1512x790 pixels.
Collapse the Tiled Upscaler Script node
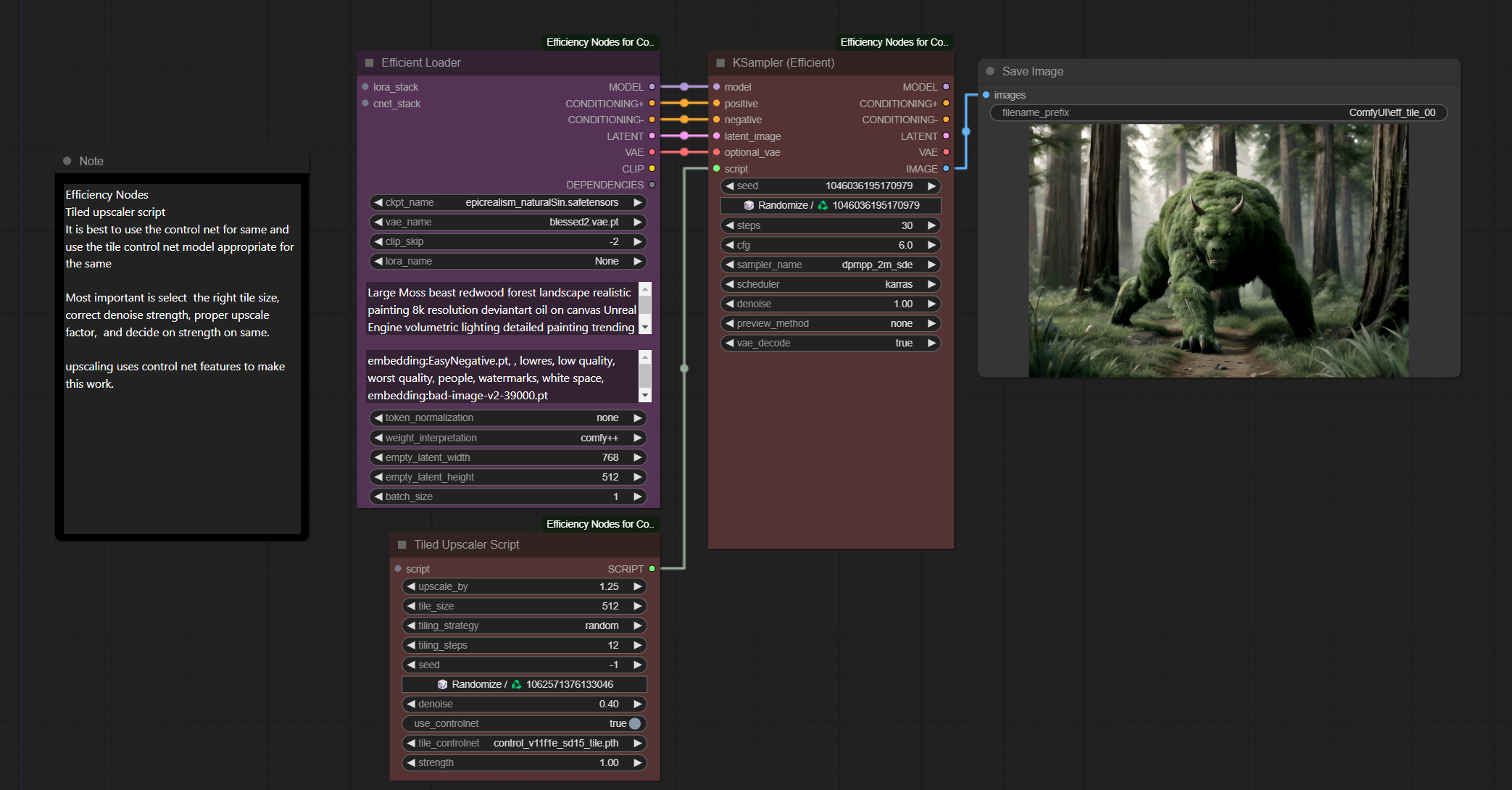[402, 545]
